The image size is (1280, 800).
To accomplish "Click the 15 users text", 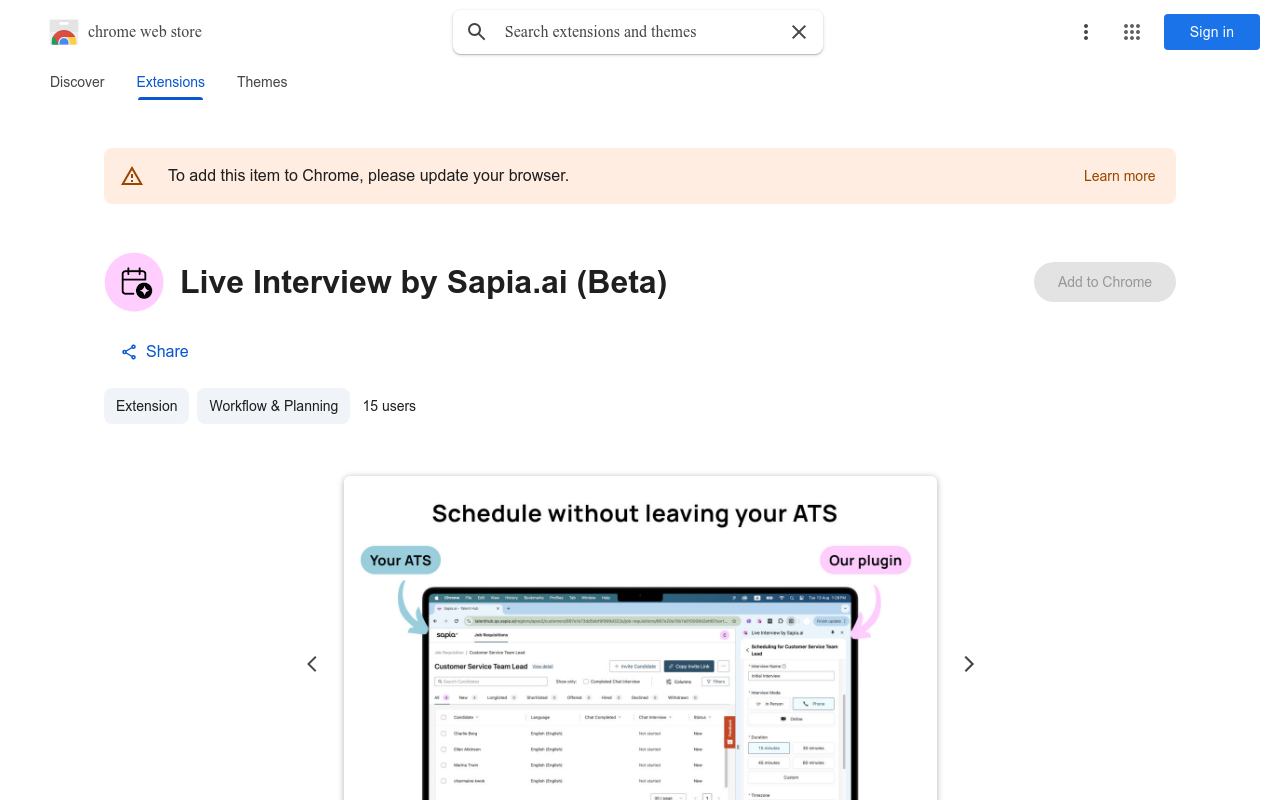I will pyautogui.click(x=389, y=406).
